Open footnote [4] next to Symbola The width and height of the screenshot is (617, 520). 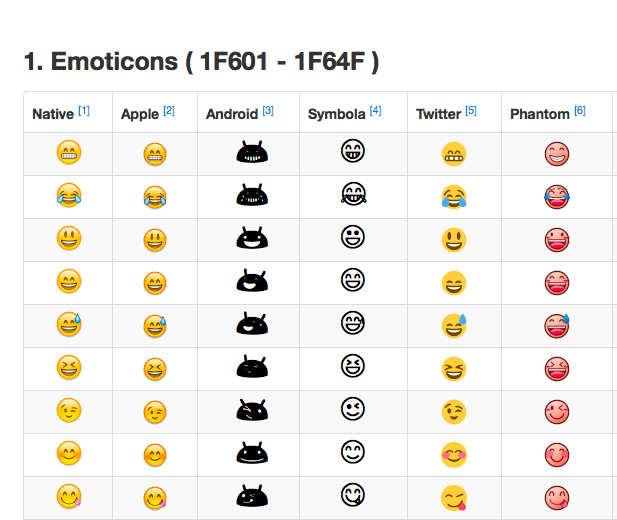pyautogui.click(x=375, y=111)
